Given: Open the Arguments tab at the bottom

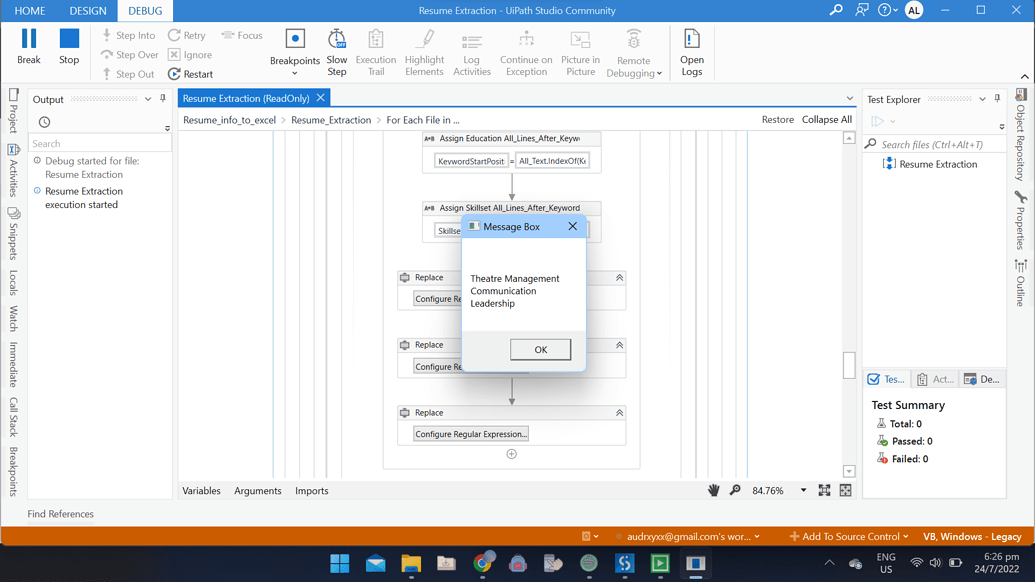Looking at the screenshot, I should (258, 491).
